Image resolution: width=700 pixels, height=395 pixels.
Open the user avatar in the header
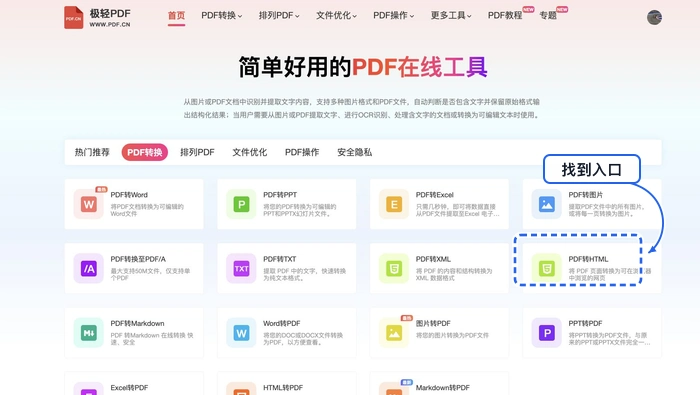tap(654, 17)
